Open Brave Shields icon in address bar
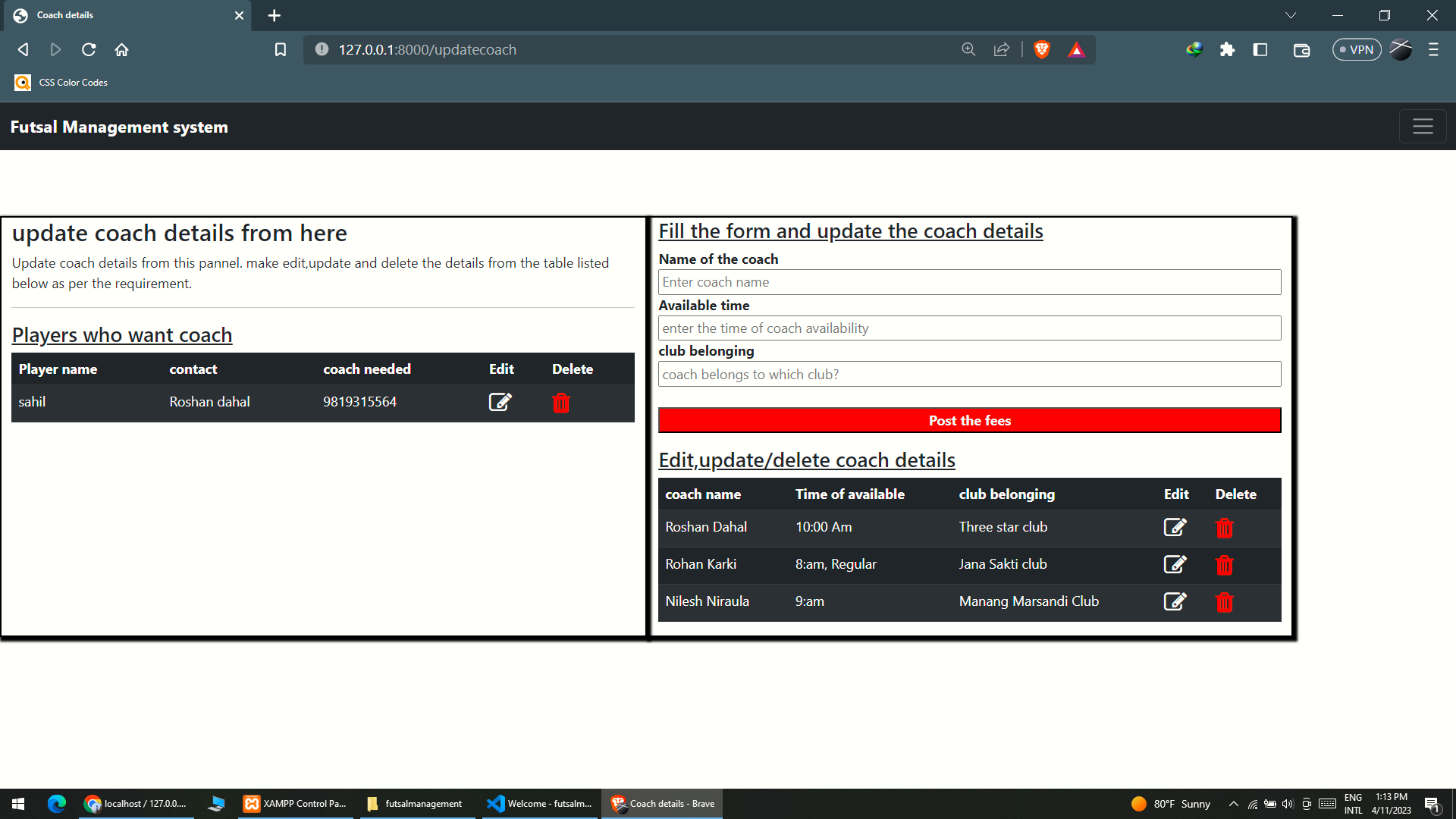 pyautogui.click(x=1041, y=49)
